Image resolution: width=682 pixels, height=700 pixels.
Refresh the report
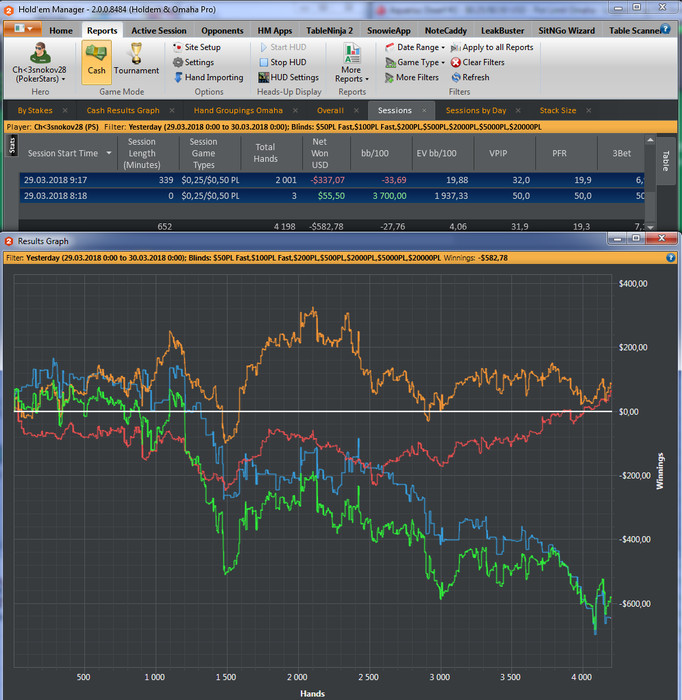coord(470,78)
